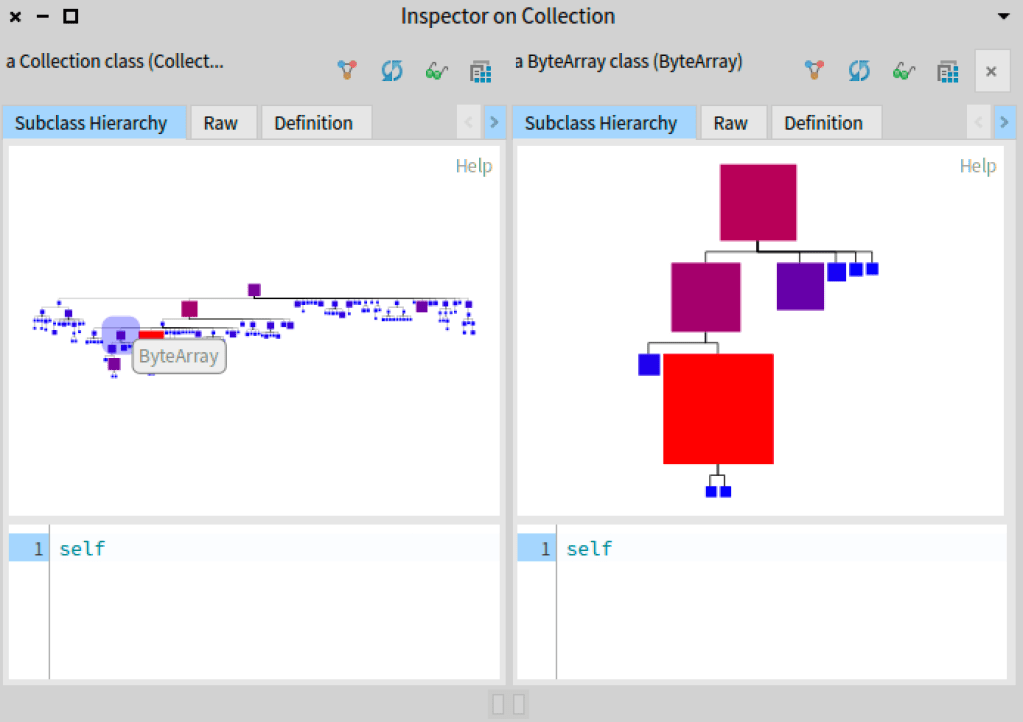Click the refresh icon in the ByteArray pane
The image size is (1023, 722).
(x=859, y=71)
